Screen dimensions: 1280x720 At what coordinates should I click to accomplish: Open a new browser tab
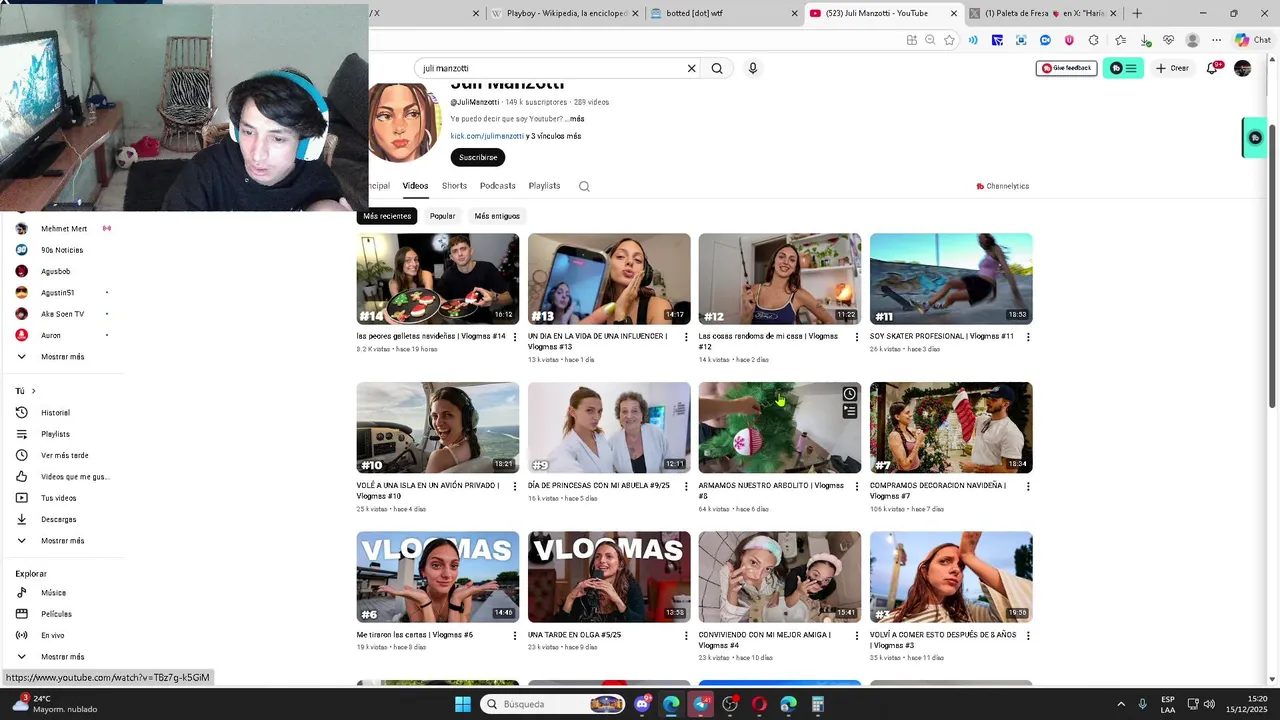(x=1137, y=13)
